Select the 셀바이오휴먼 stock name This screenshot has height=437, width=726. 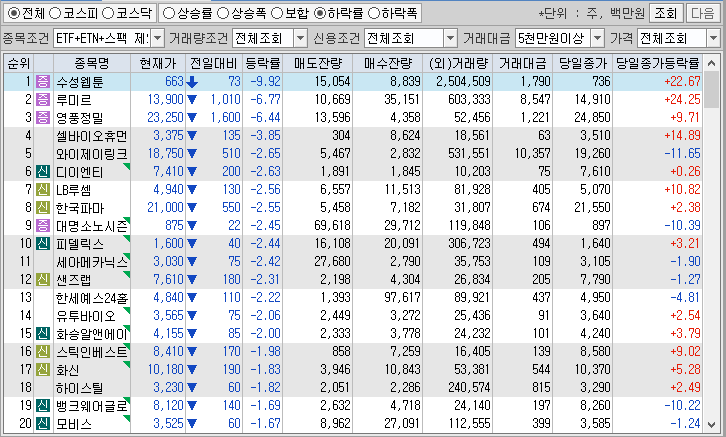(x=91, y=136)
